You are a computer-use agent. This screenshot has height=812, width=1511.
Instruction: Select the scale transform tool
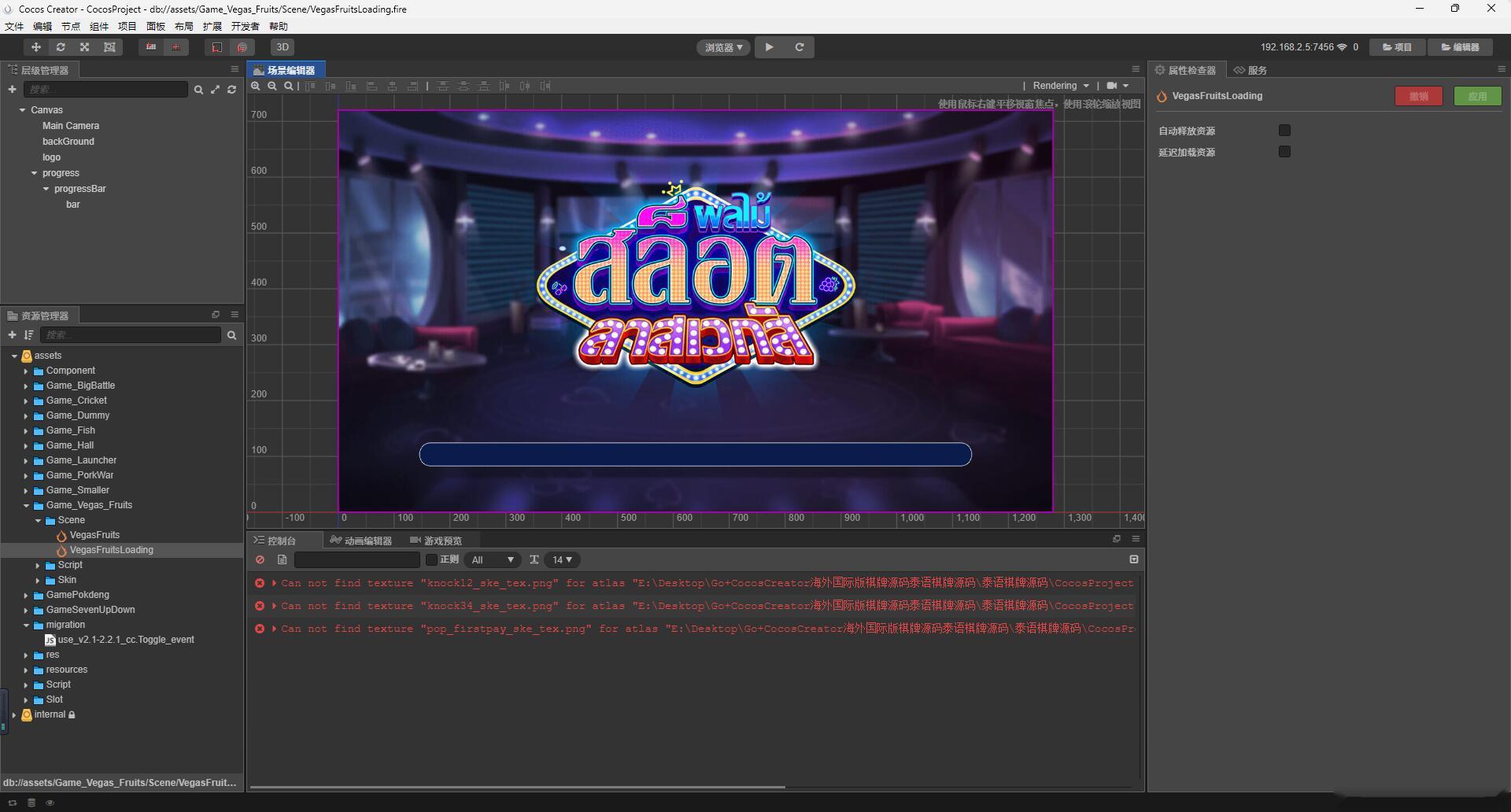tap(85, 47)
